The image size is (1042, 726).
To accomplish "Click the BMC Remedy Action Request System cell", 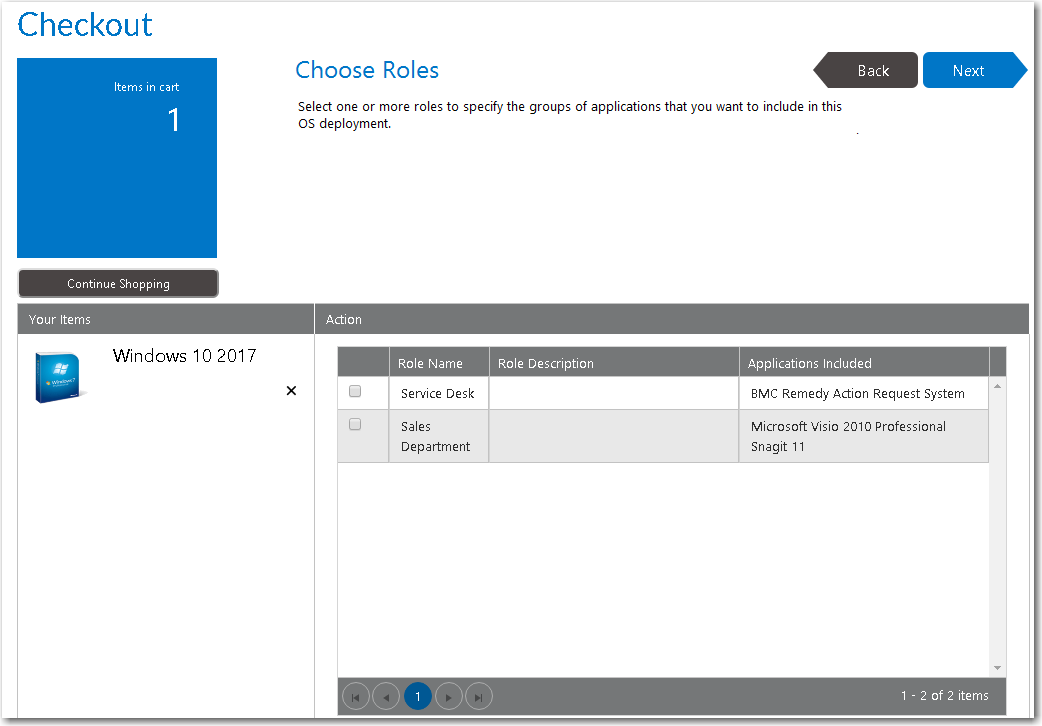I will (857, 393).
